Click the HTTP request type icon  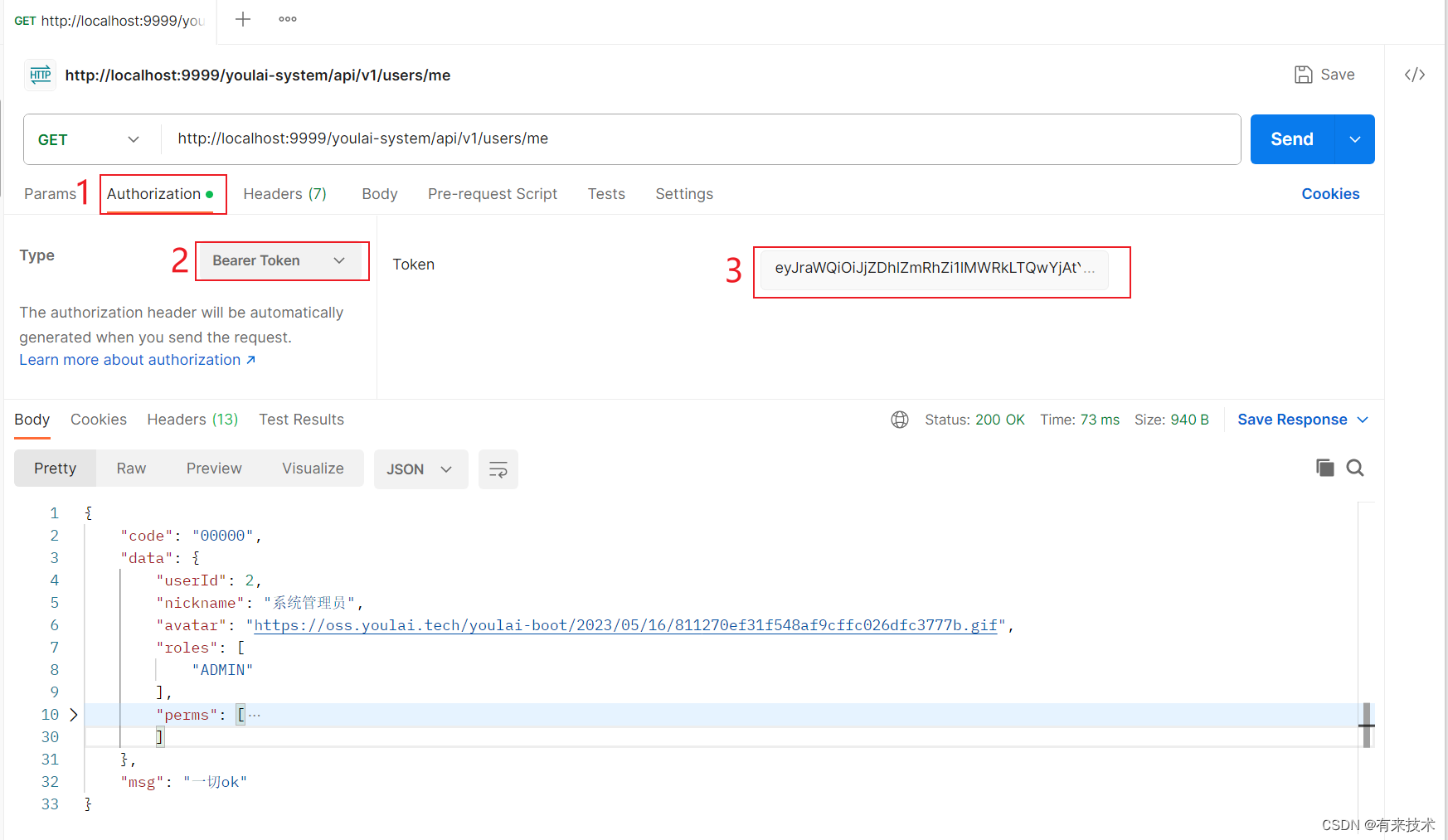click(40, 75)
